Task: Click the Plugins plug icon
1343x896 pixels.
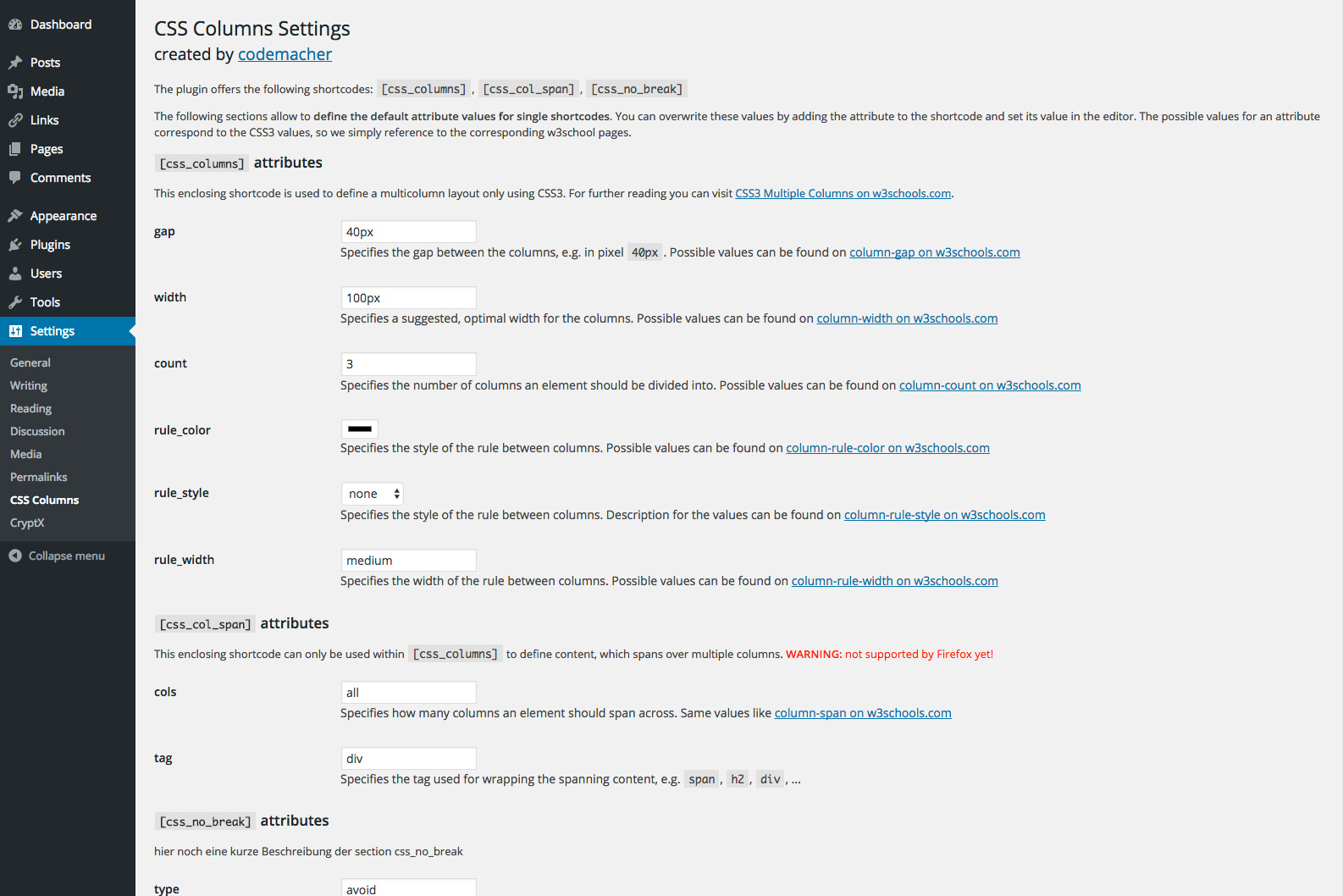Action: tap(15, 245)
